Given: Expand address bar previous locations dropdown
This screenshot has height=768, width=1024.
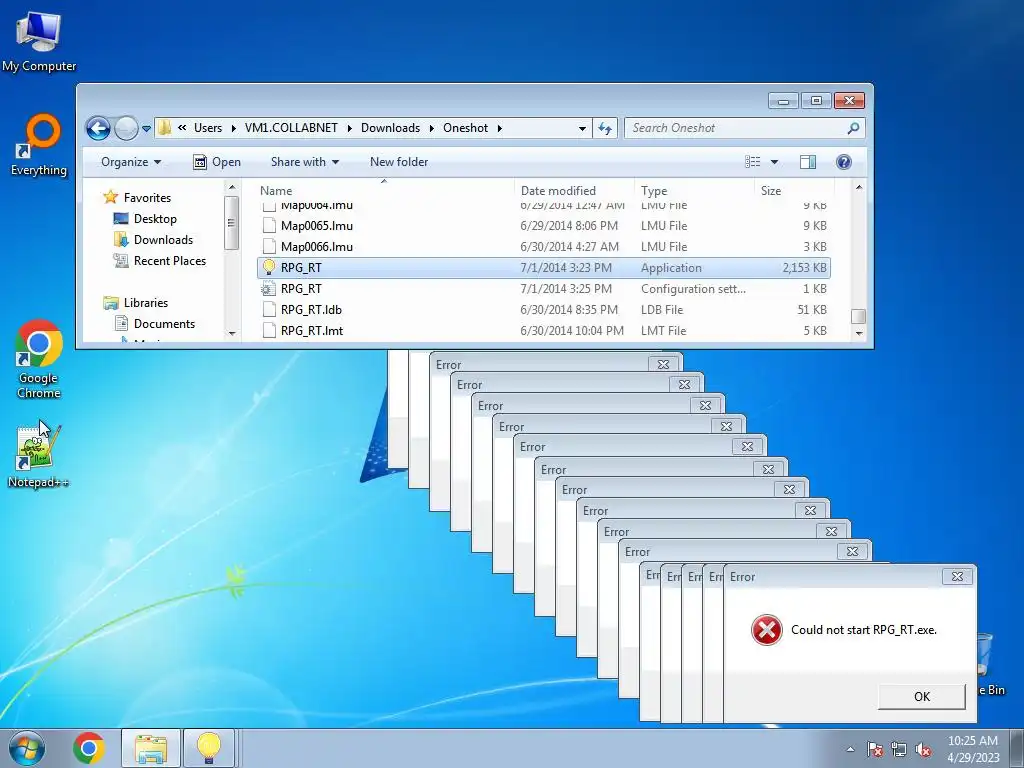Looking at the screenshot, I should (x=582, y=128).
